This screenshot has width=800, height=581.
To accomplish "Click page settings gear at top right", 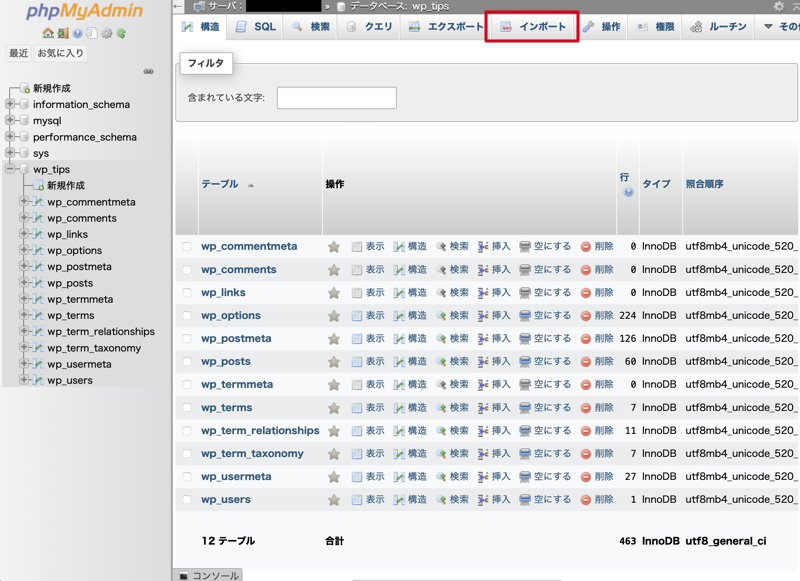I will tap(779, 6).
